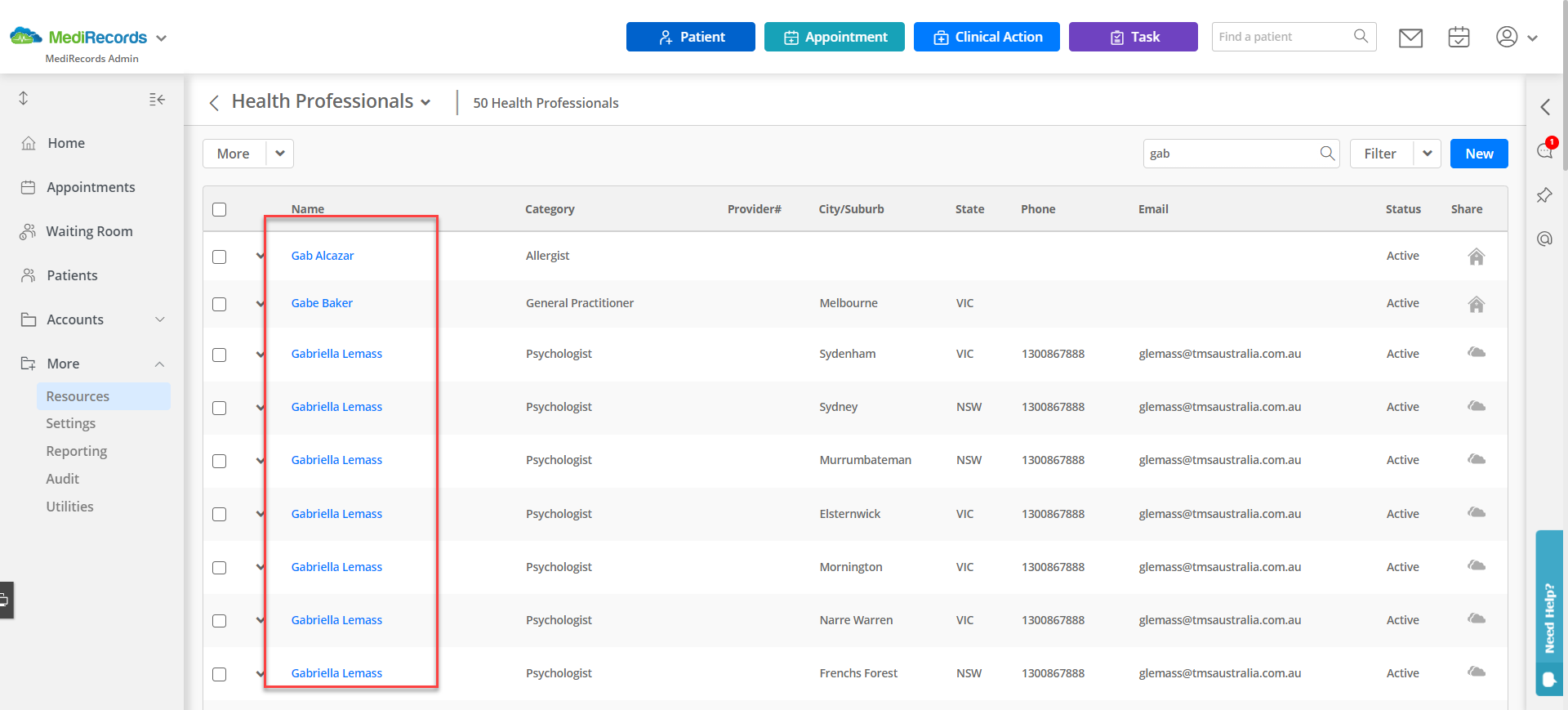Select Resources under More
This screenshot has width=1568, height=710.
[x=103, y=396]
